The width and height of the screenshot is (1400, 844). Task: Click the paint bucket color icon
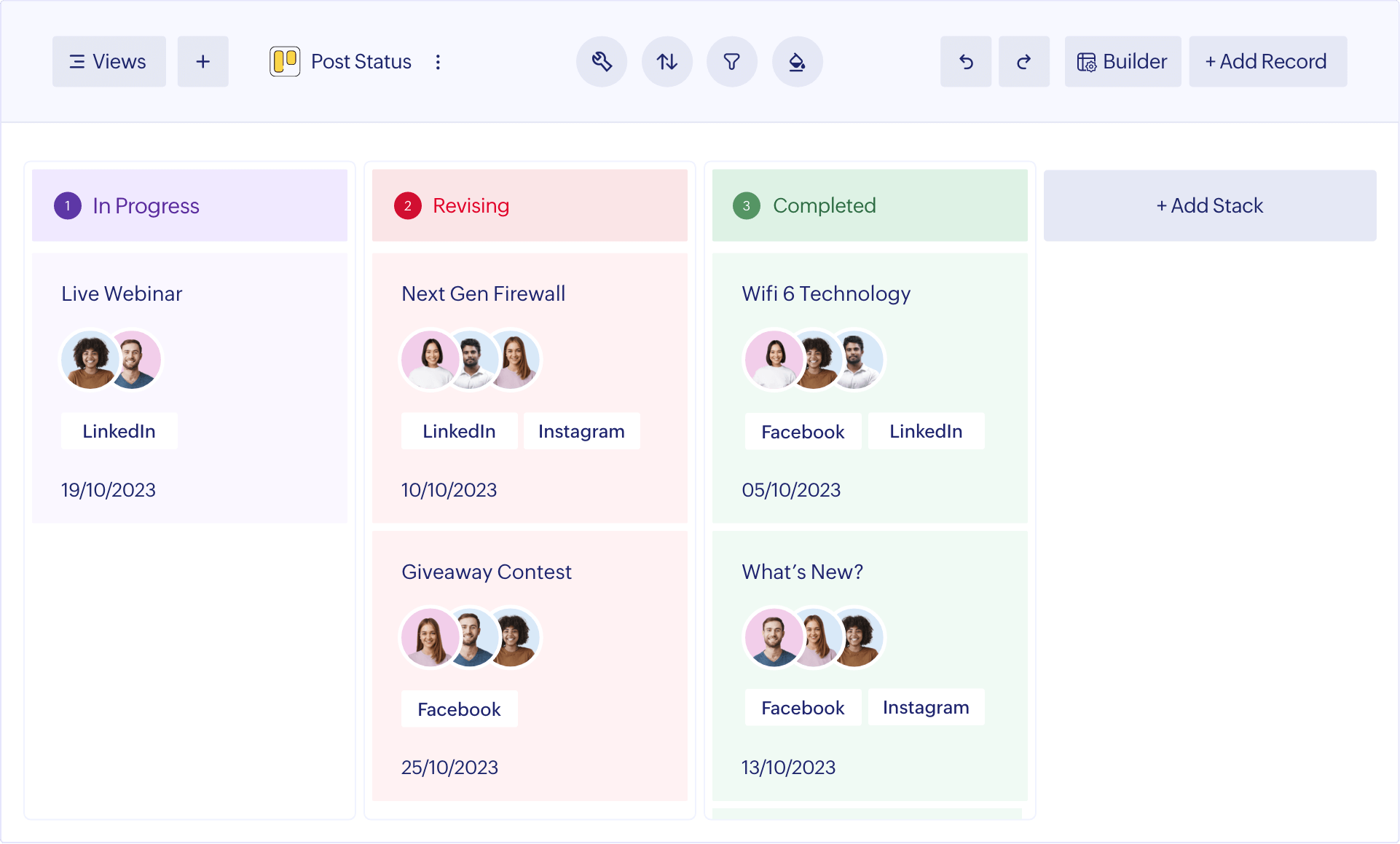(797, 62)
